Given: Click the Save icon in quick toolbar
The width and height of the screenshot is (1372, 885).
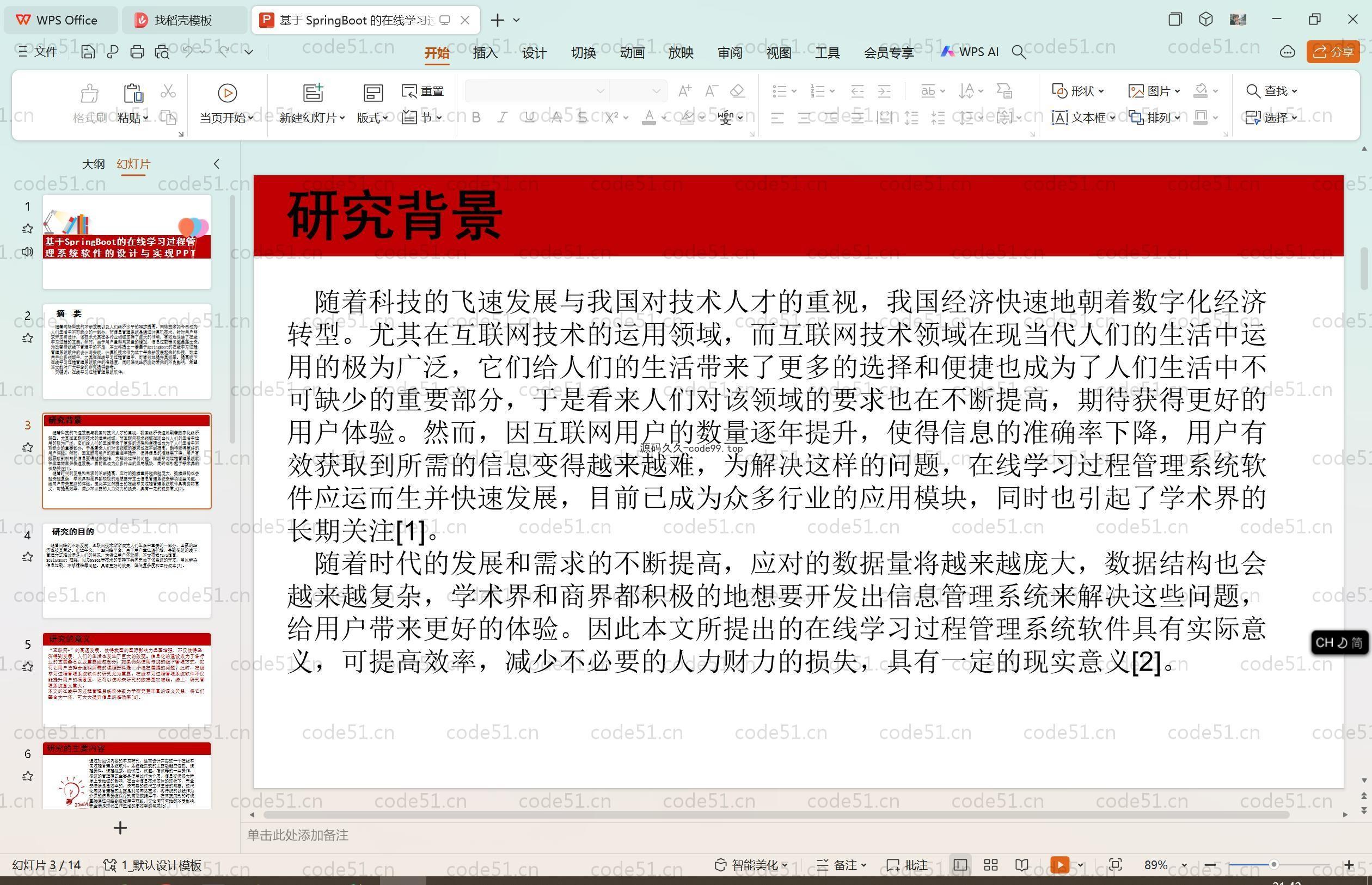Looking at the screenshot, I should click(x=88, y=52).
